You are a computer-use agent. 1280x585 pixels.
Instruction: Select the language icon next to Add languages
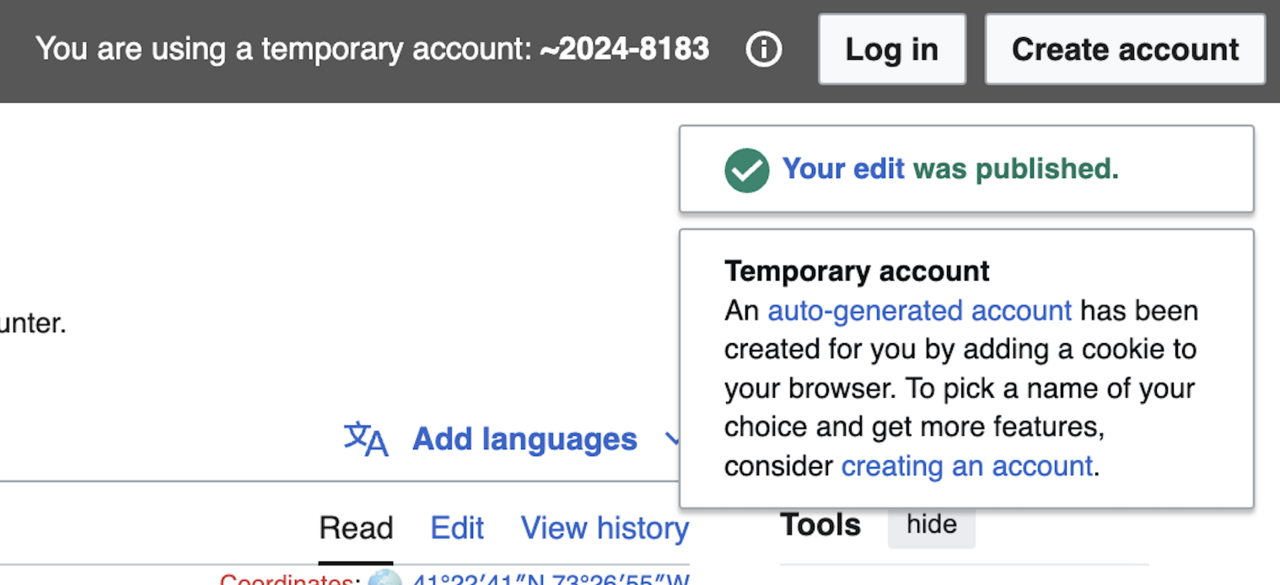click(x=367, y=440)
